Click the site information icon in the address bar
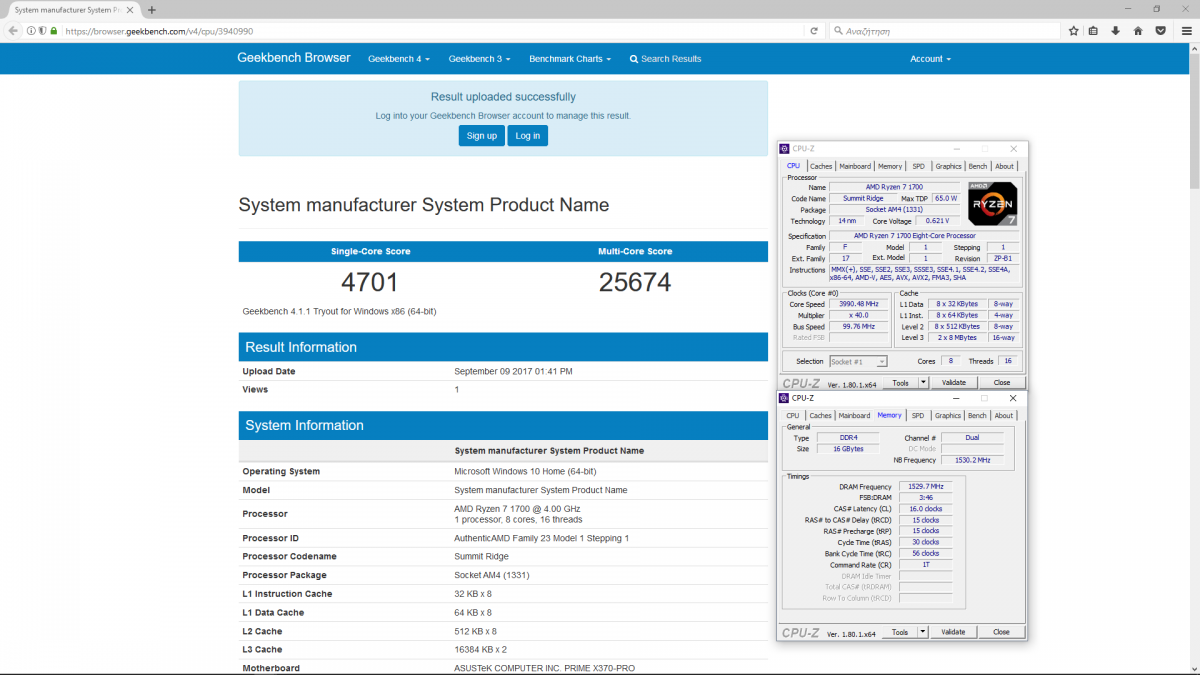Image resolution: width=1200 pixels, height=675 pixels. [x=31, y=31]
